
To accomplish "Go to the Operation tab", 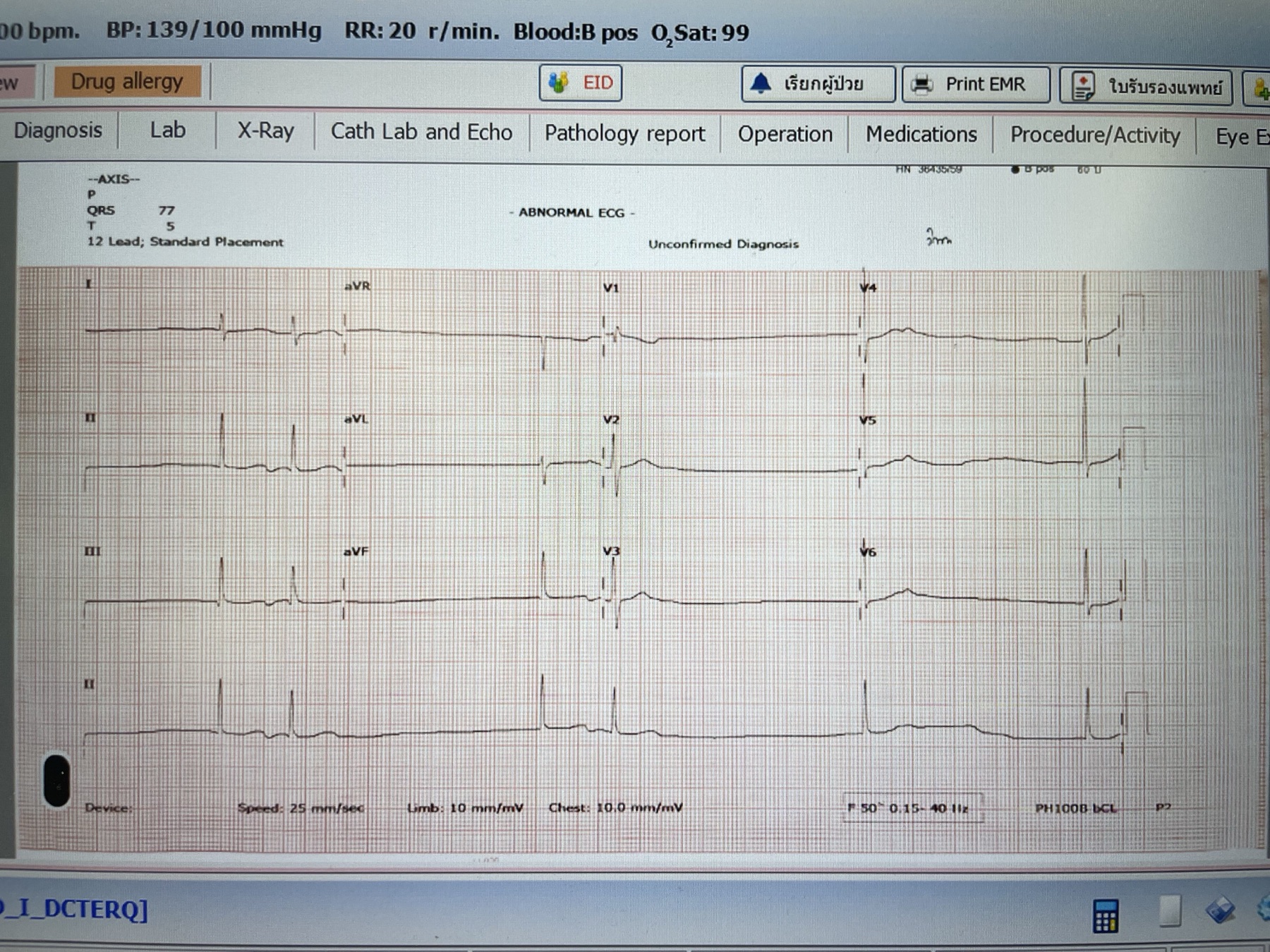I will 785,134.
